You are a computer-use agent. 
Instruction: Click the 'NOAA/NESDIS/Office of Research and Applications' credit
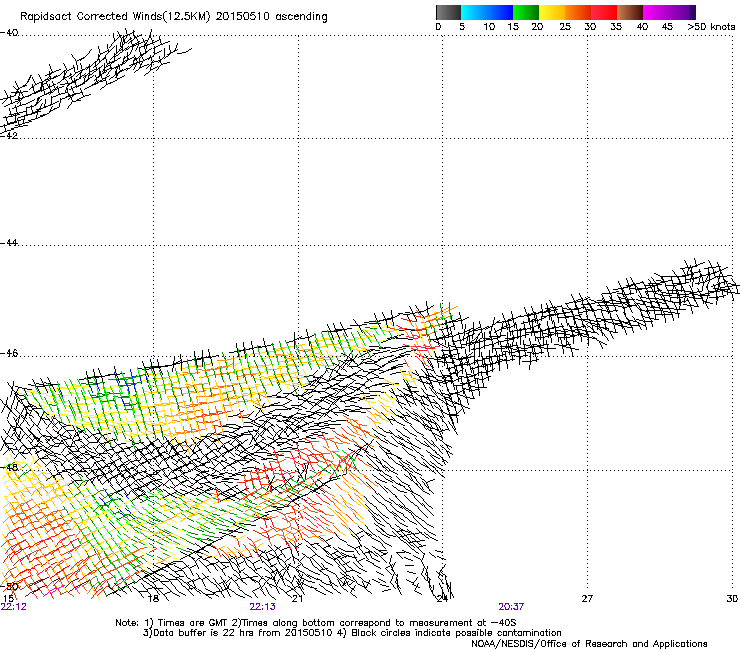[x=589, y=644]
